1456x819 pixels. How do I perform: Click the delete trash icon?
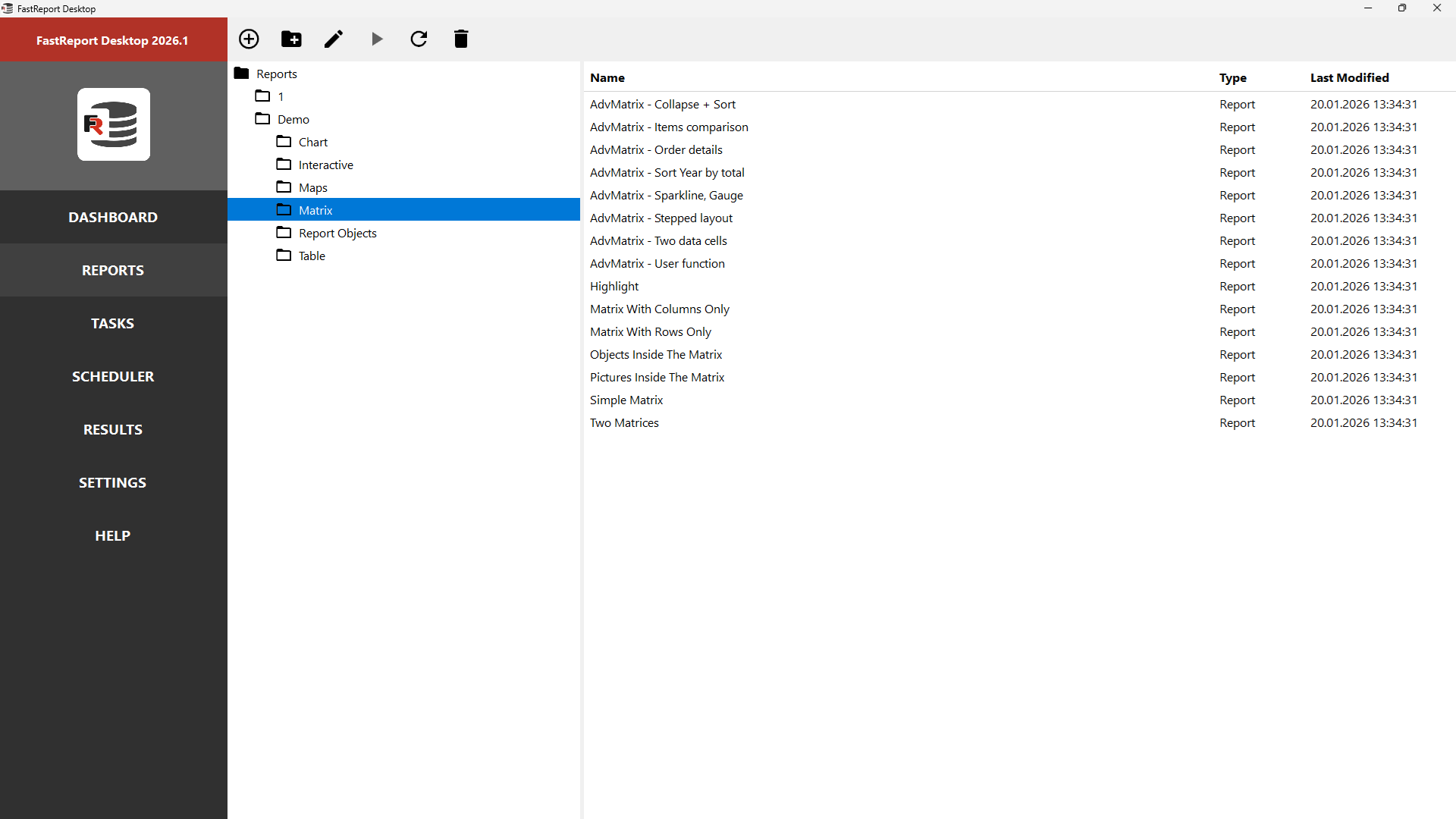coord(461,39)
